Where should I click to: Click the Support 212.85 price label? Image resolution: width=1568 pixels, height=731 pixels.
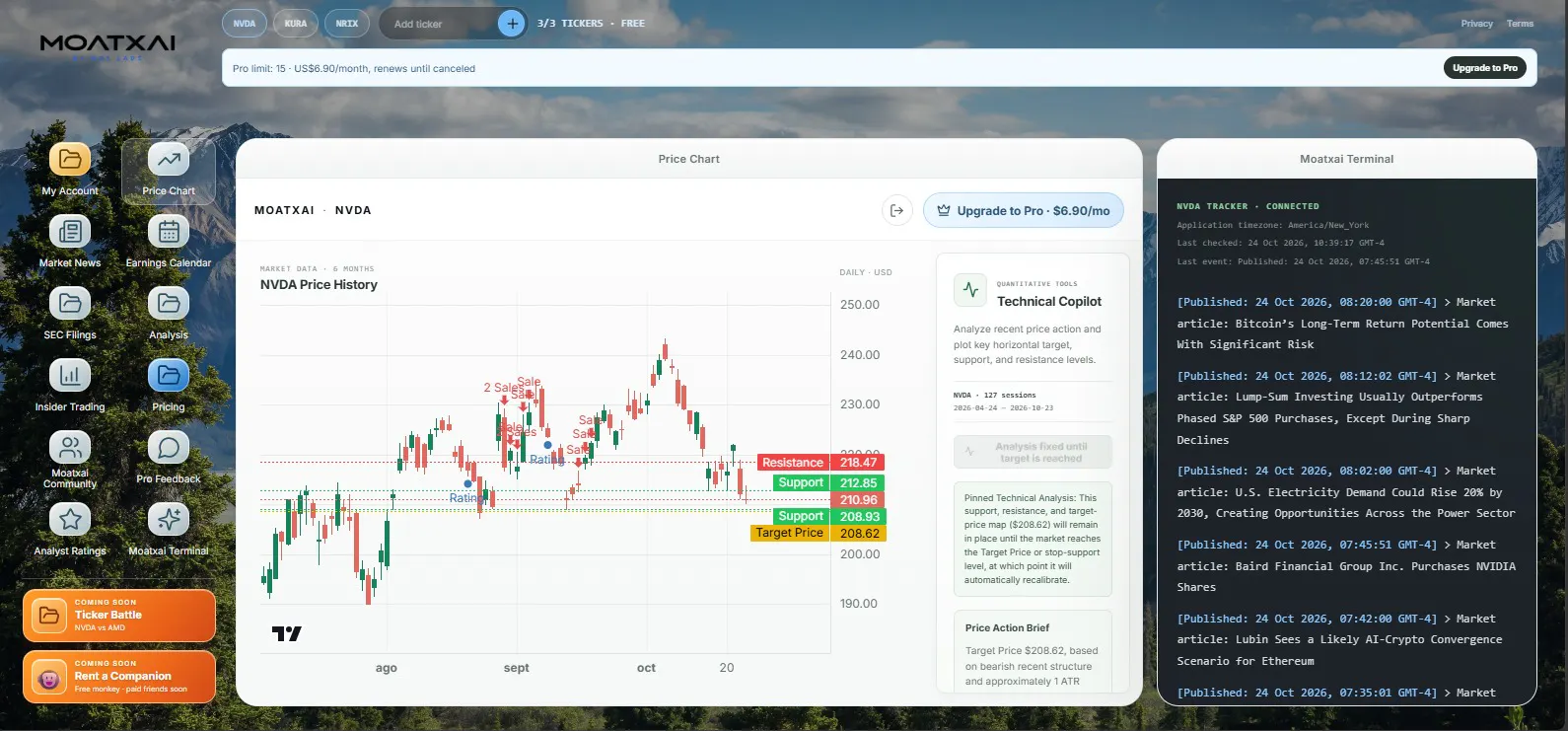click(828, 482)
